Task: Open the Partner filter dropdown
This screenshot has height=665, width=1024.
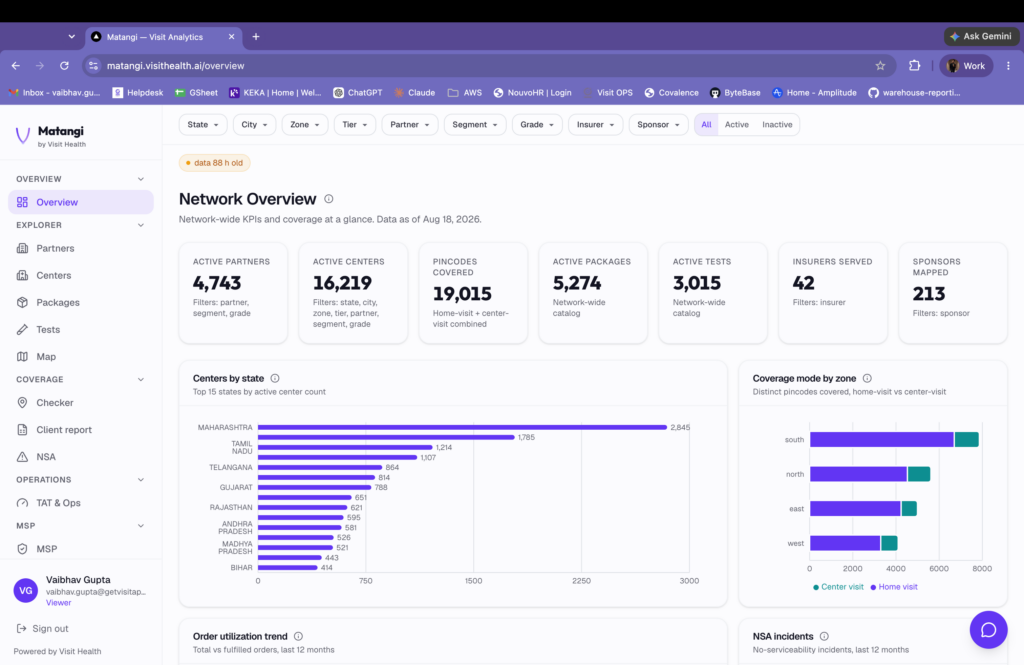Action: [410, 124]
